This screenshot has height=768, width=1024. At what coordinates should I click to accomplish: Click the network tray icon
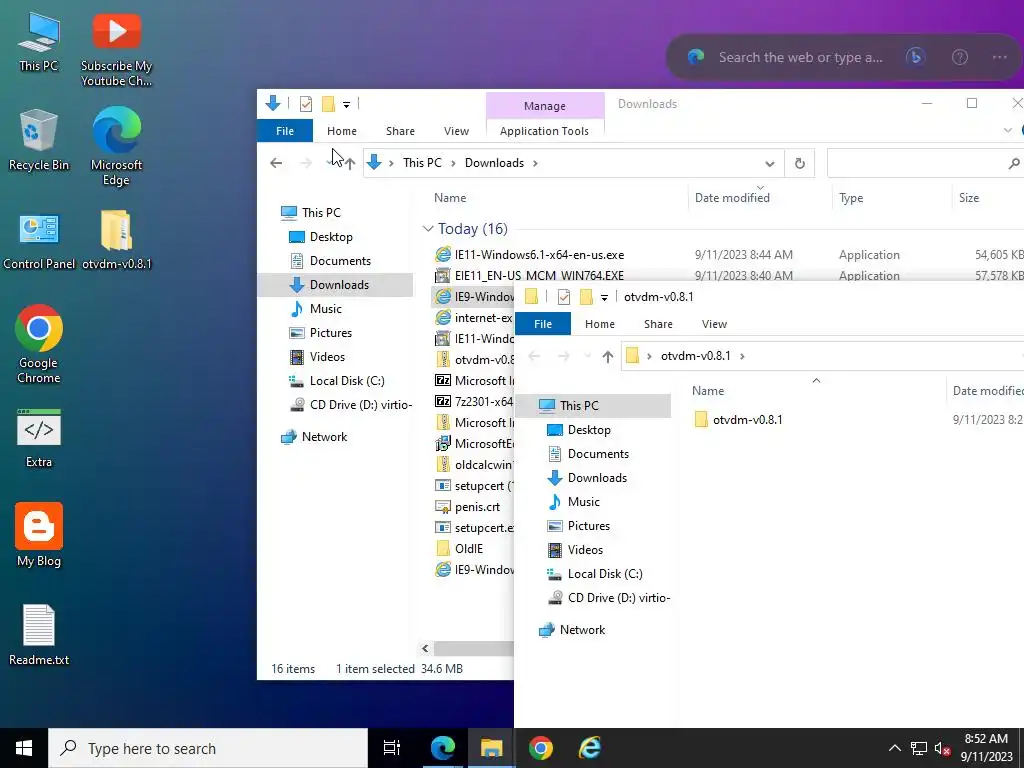coord(919,748)
